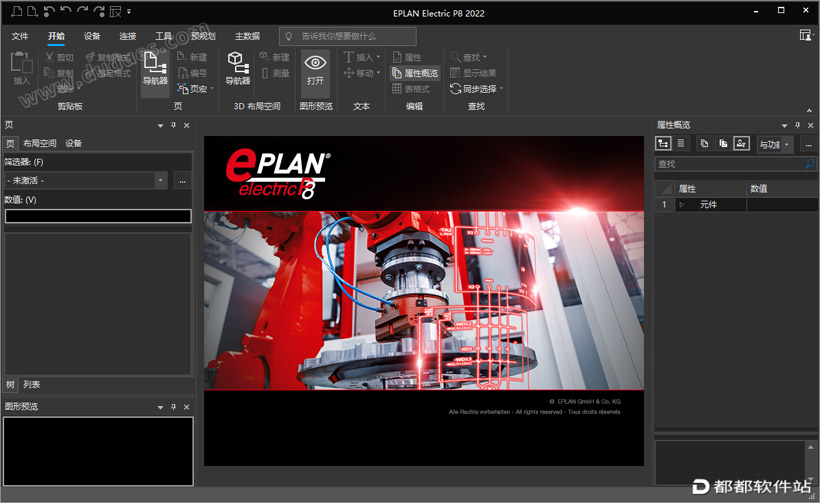Open the 页 panel menu arrow
The image size is (820, 503).
click(x=161, y=125)
